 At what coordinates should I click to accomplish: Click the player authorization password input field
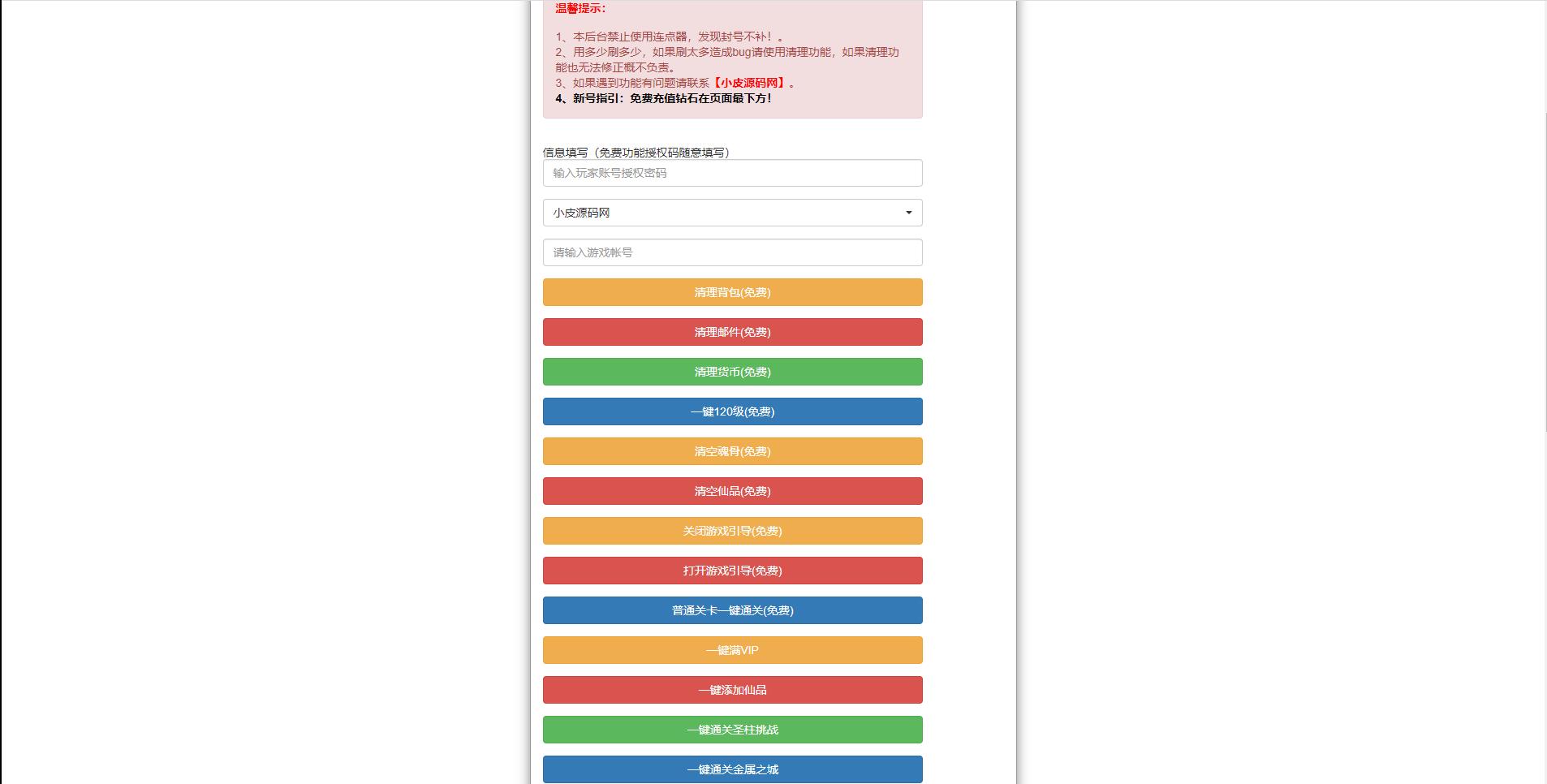click(x=732, y=173)
